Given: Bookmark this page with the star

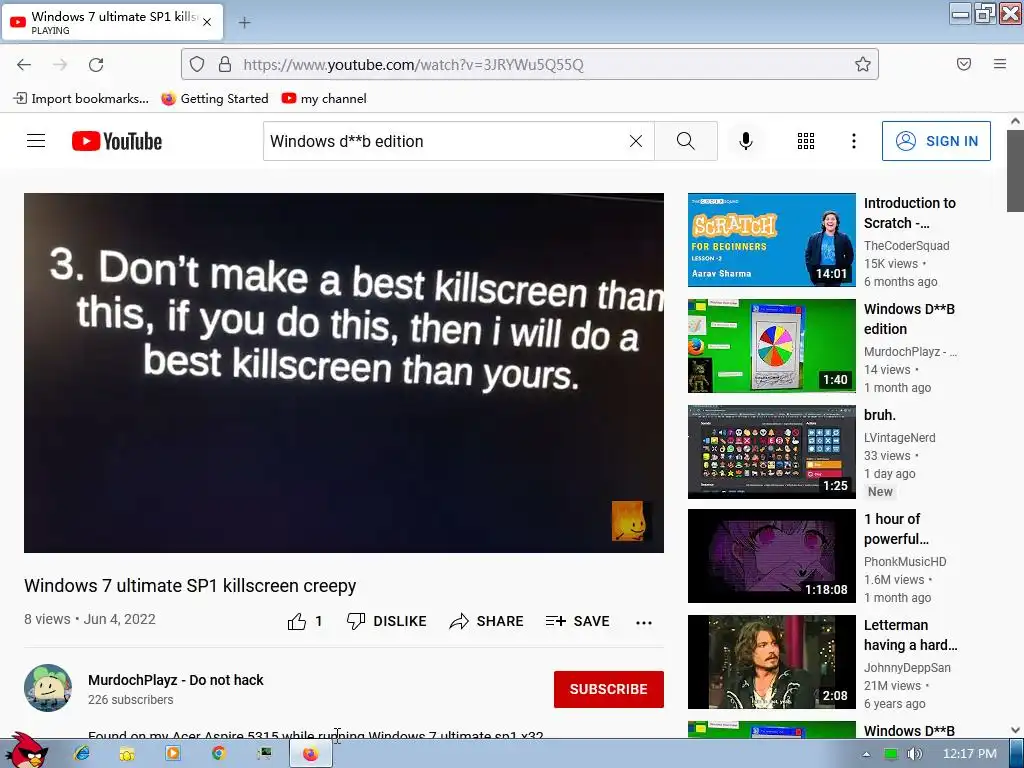Looking at the screenshot, I should (863, 64).
